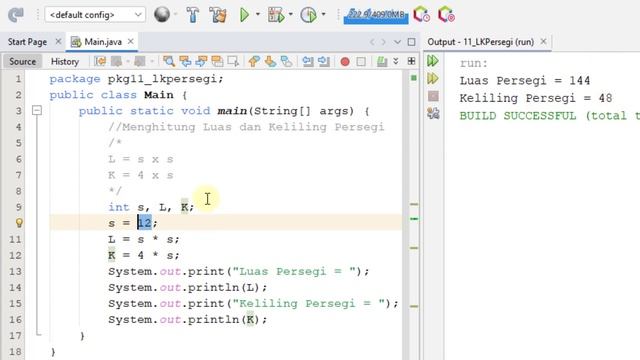Click the Profile Project icon
The width and height of the screenshot is (640, 360).
pyautogui.click(x=308, y=15)
